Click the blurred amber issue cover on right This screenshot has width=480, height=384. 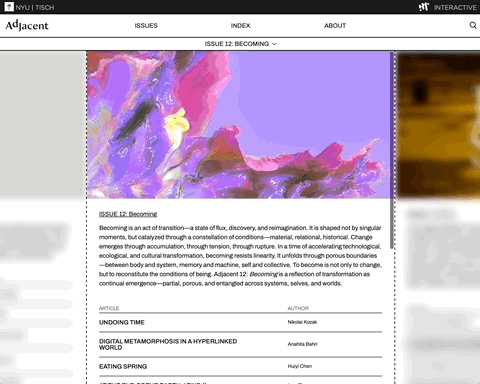click(x=439, y=126)
